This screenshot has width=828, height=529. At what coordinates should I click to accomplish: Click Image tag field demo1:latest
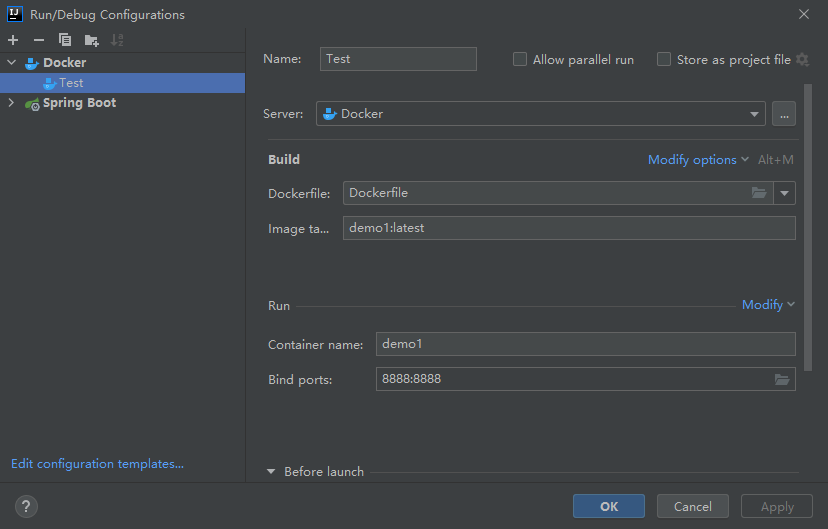click(569, 228)
